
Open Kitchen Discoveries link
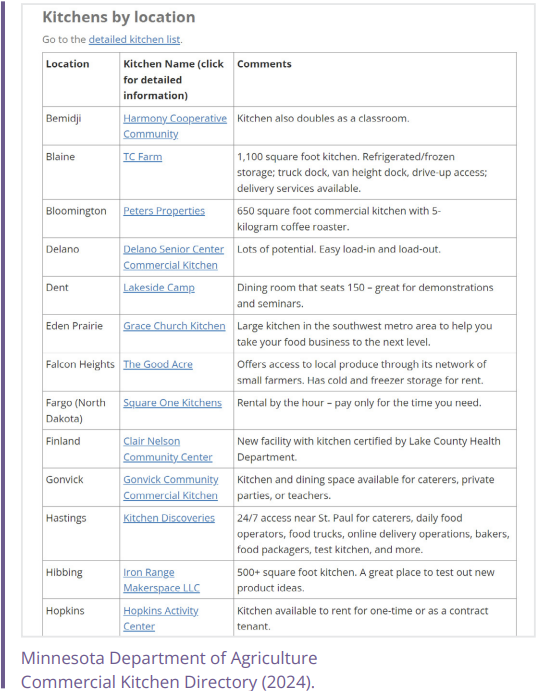[x=169, y=518]
